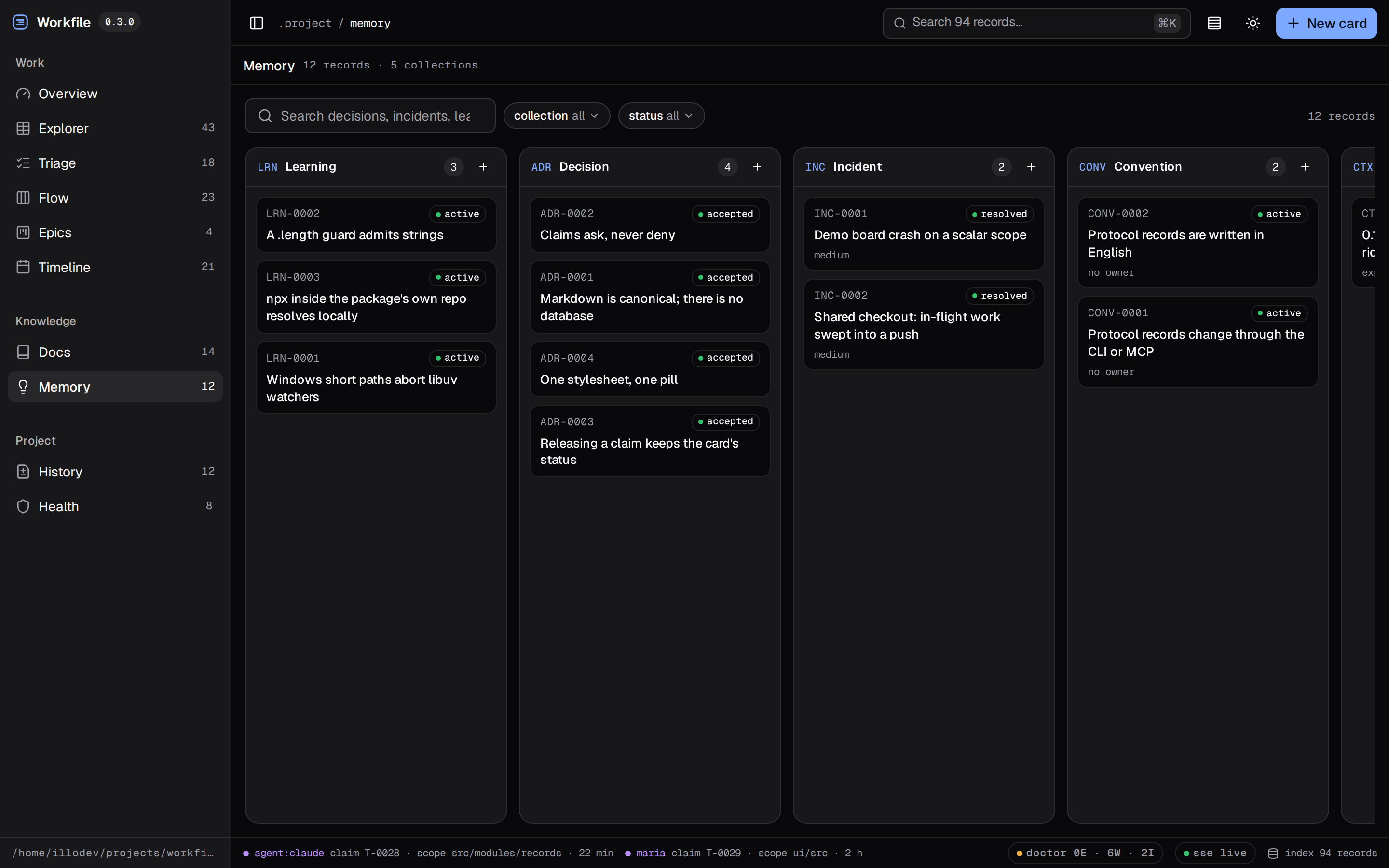
Task: Click the search magnifier icon in top bar
Action: (899, 23)
